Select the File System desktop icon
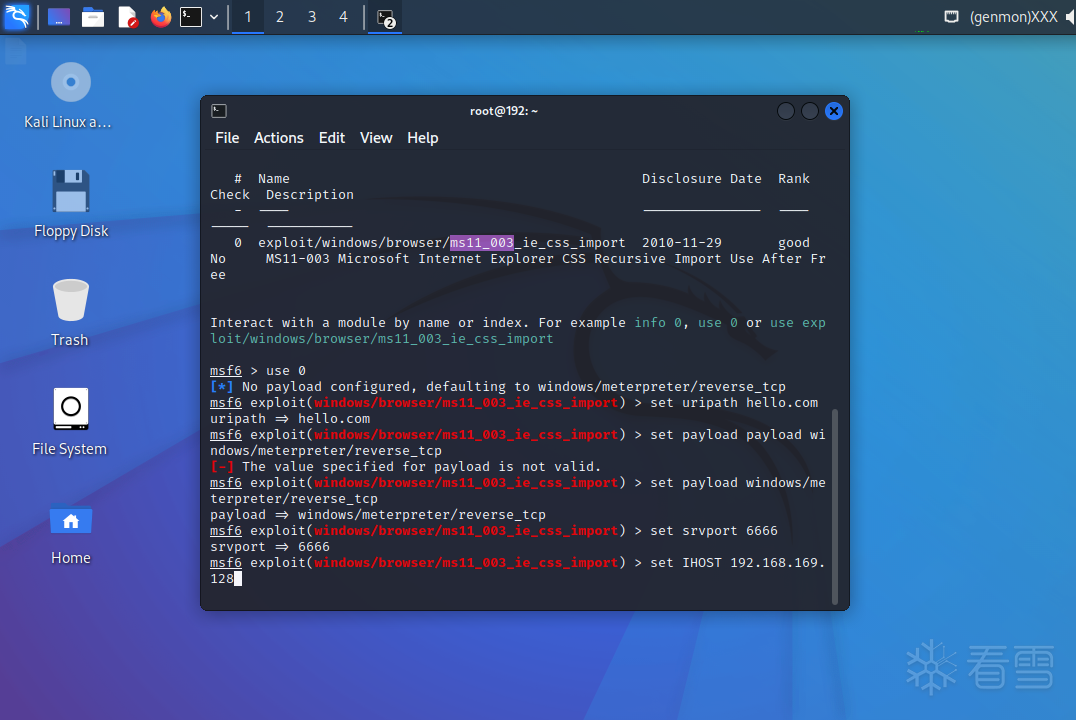The image size is (1076, 720). coord(70,422)
